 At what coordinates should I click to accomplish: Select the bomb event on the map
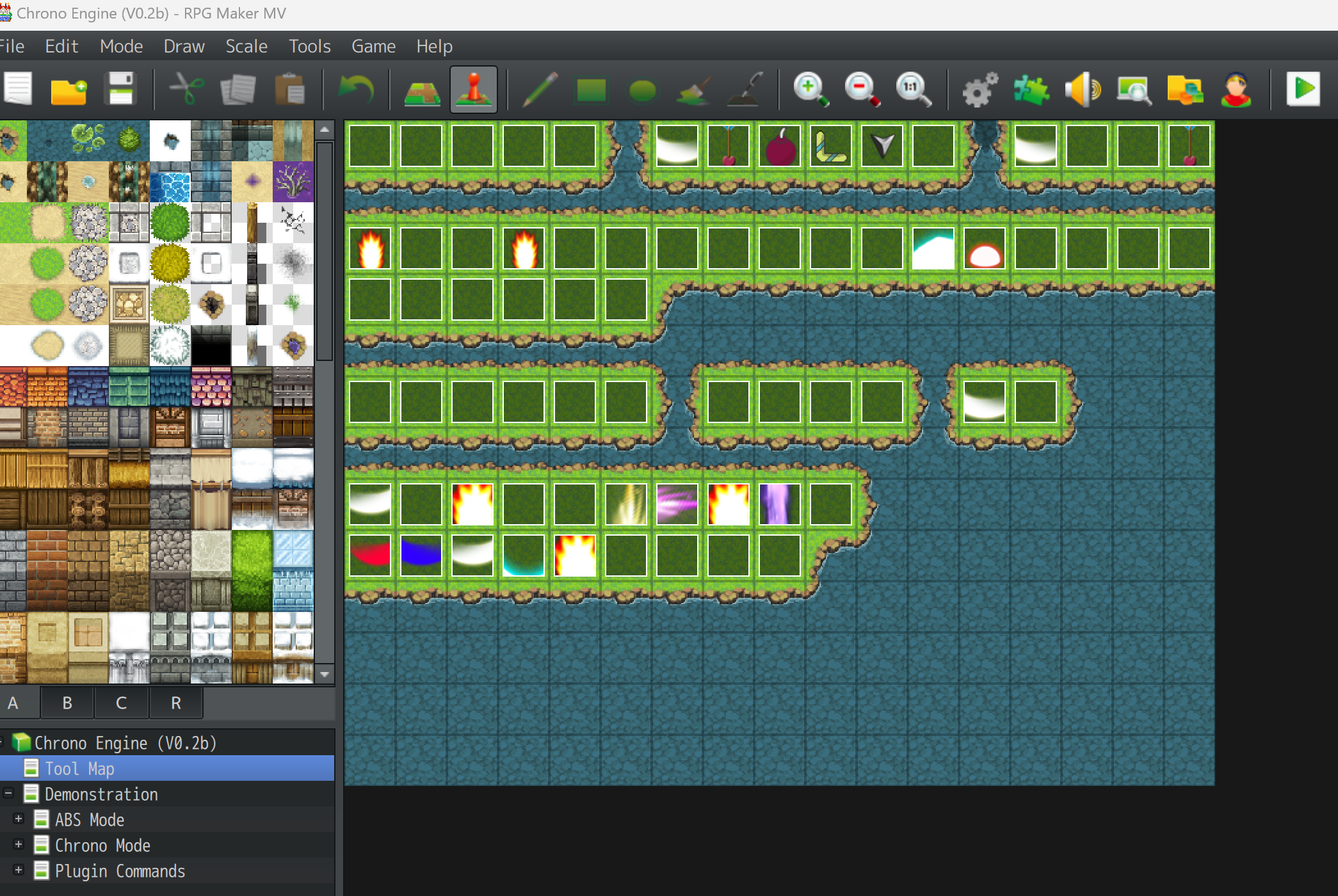pyautogui.click(x=780, y=146)
